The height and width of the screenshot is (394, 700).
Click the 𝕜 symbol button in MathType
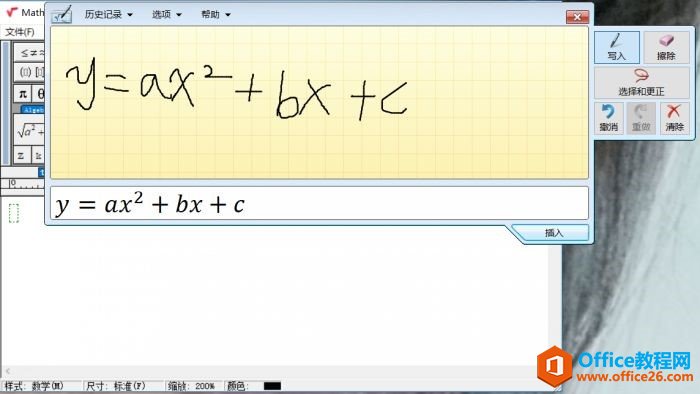(x=38, y=156)
